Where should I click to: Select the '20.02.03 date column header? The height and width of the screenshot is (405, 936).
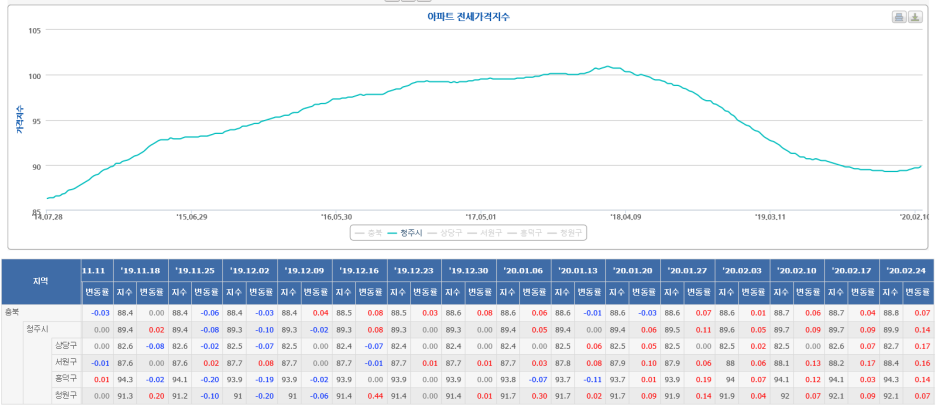(x=743, y=270)
